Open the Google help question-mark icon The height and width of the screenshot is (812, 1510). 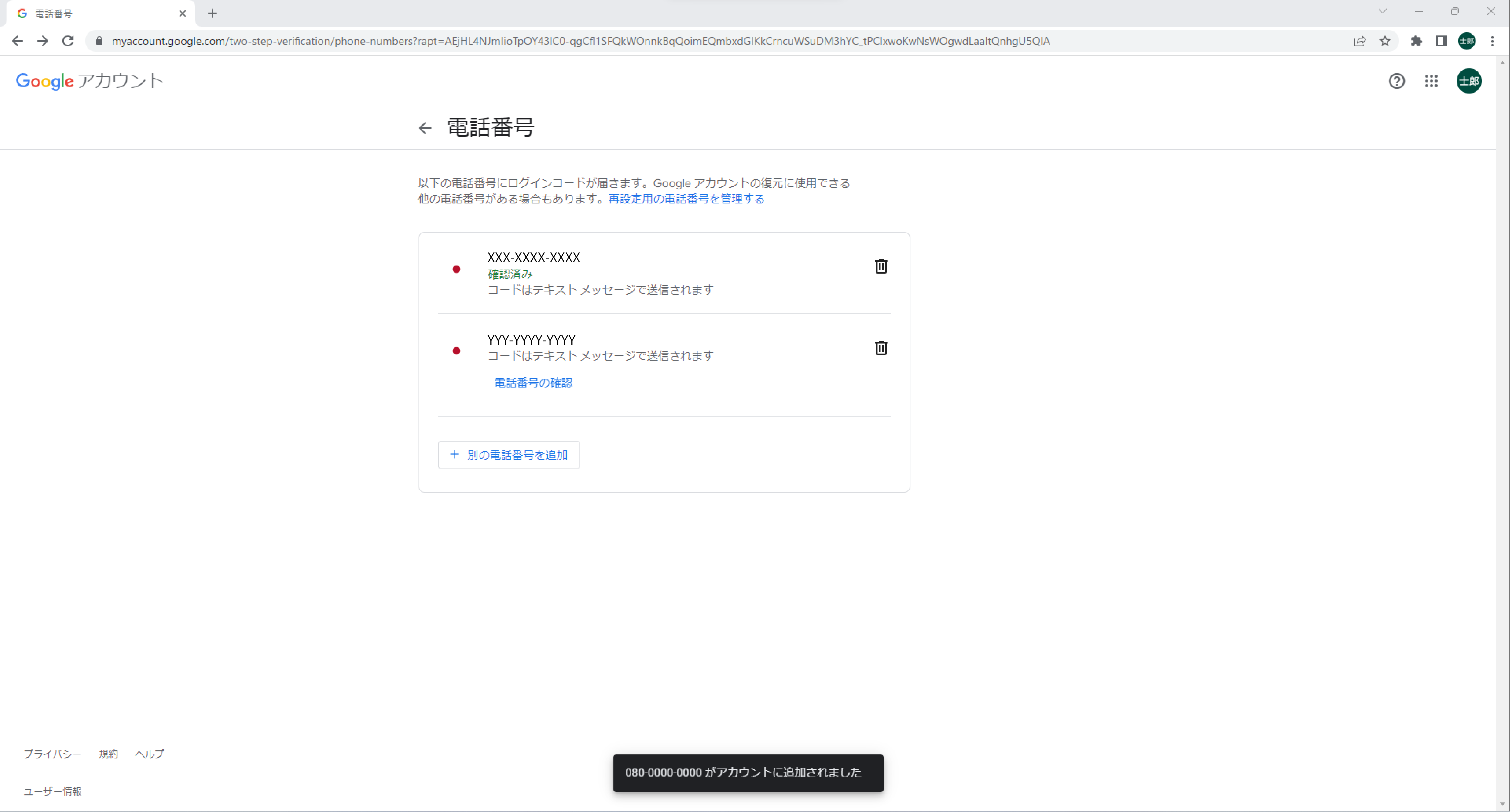(1396, 81)
